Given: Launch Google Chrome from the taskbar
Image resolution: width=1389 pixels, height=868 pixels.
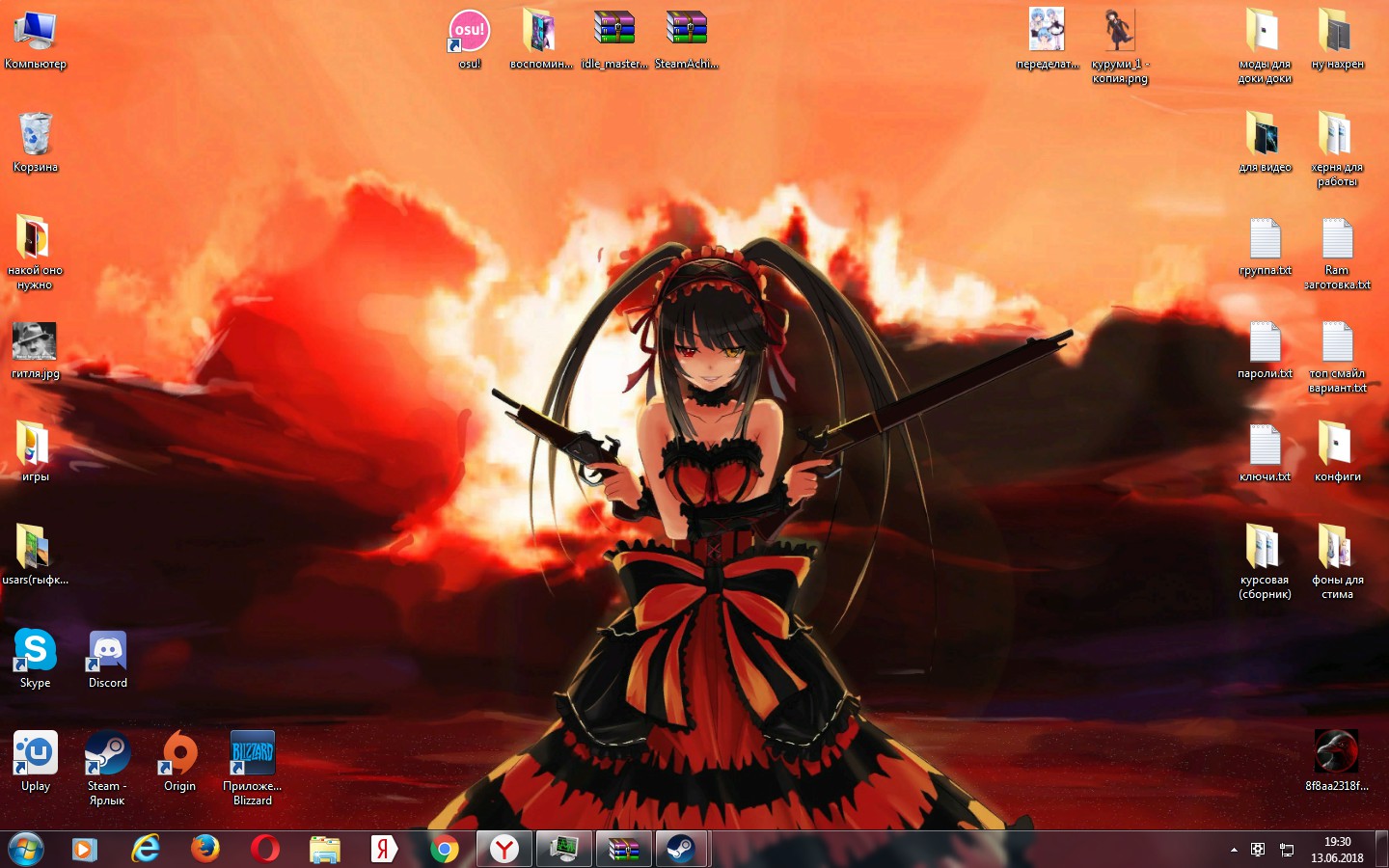Looking at the screenshot, I should [x=443, y=849].
